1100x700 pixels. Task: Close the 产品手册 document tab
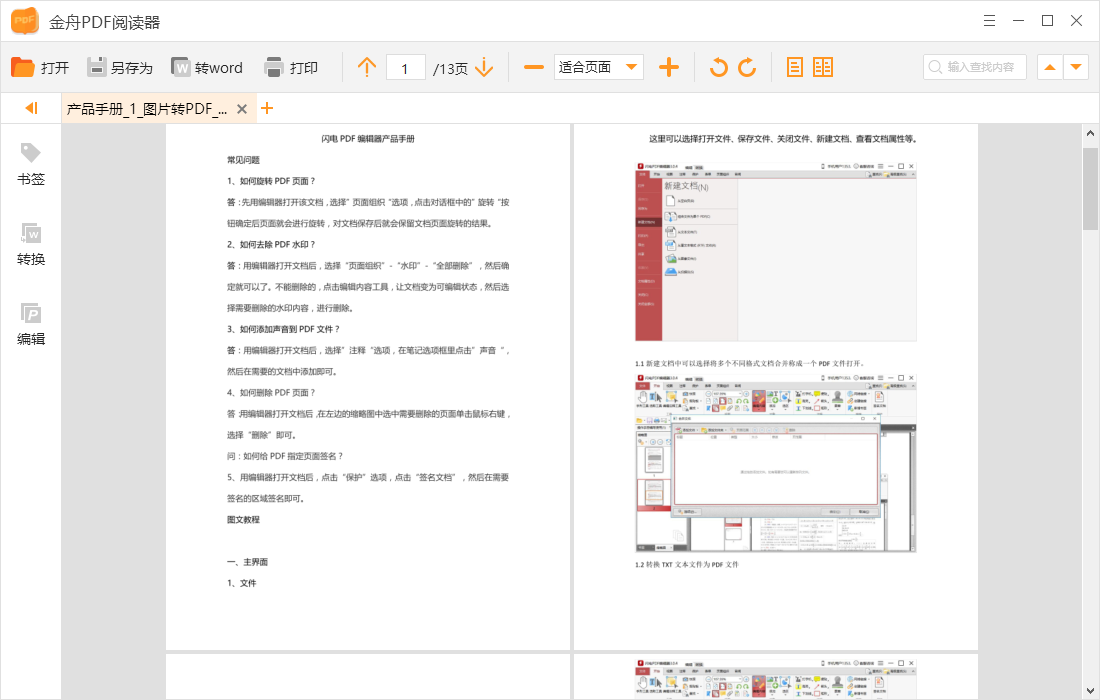(x=242, y=109)
